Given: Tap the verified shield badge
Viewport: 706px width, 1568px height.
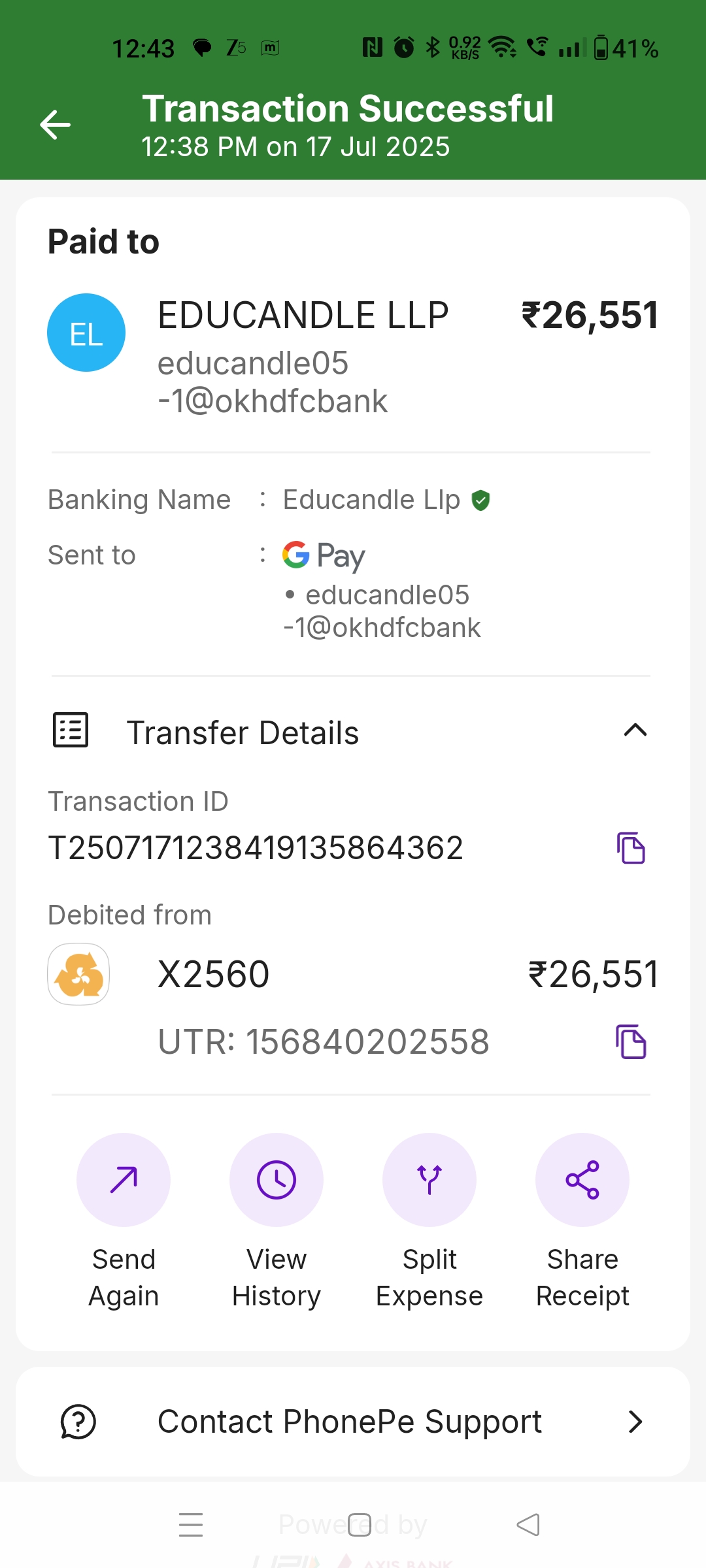Looking at the screenshot, I should [x=481, y=500].
